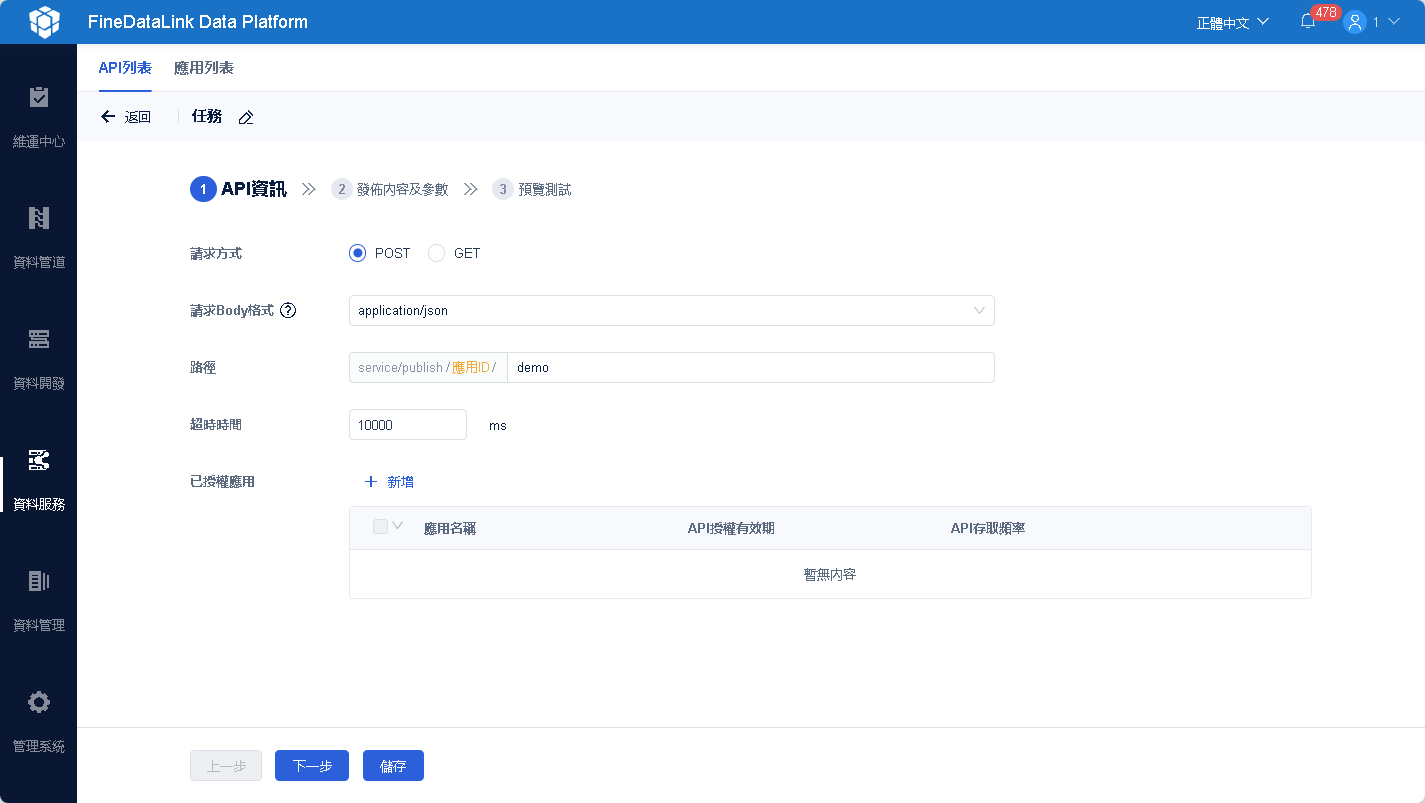Click the back arrow 返回
This screenshot has width=1425, height=803.
pos(126,117)
